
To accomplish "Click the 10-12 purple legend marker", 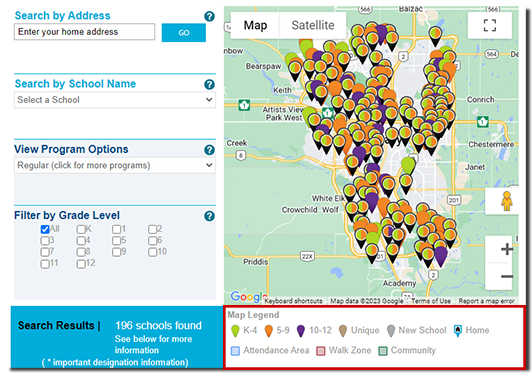I will point(301,331).
